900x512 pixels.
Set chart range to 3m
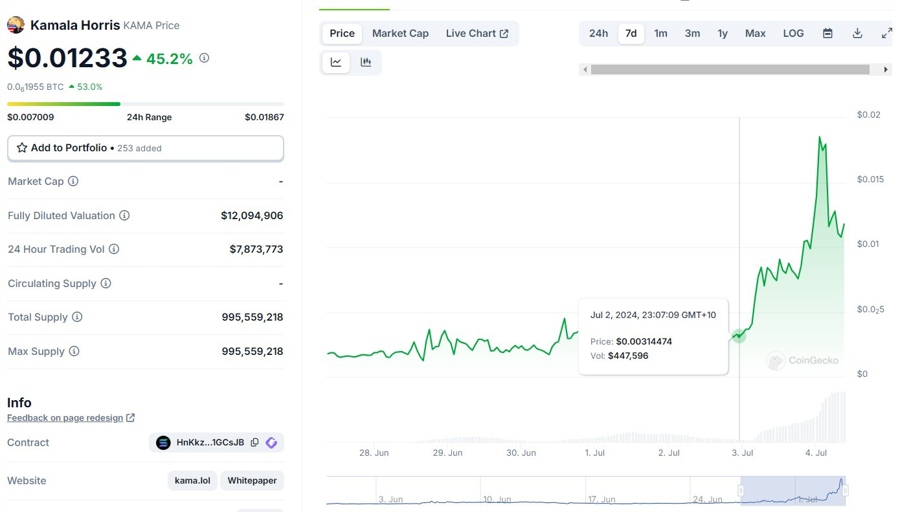coord(692,33)
